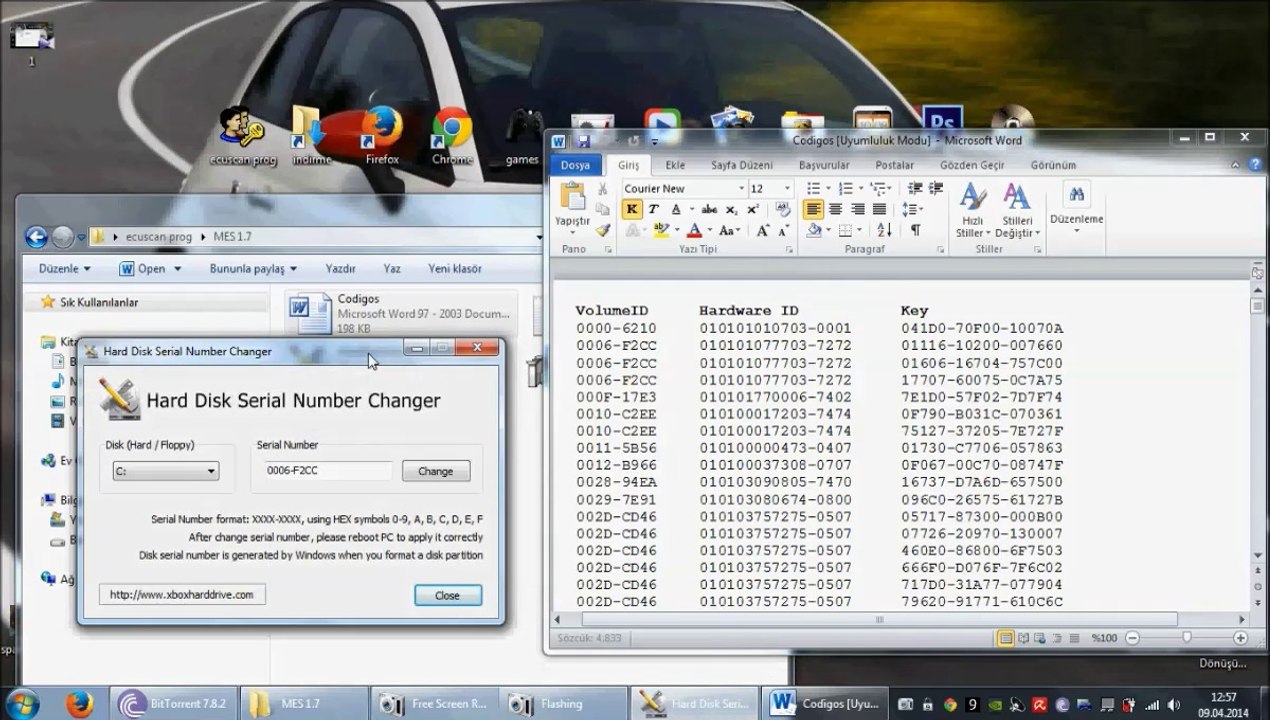Open the Bununla paylaş menu in Explorer
This screenshot has height=720, width=1270.
[254, 268]
